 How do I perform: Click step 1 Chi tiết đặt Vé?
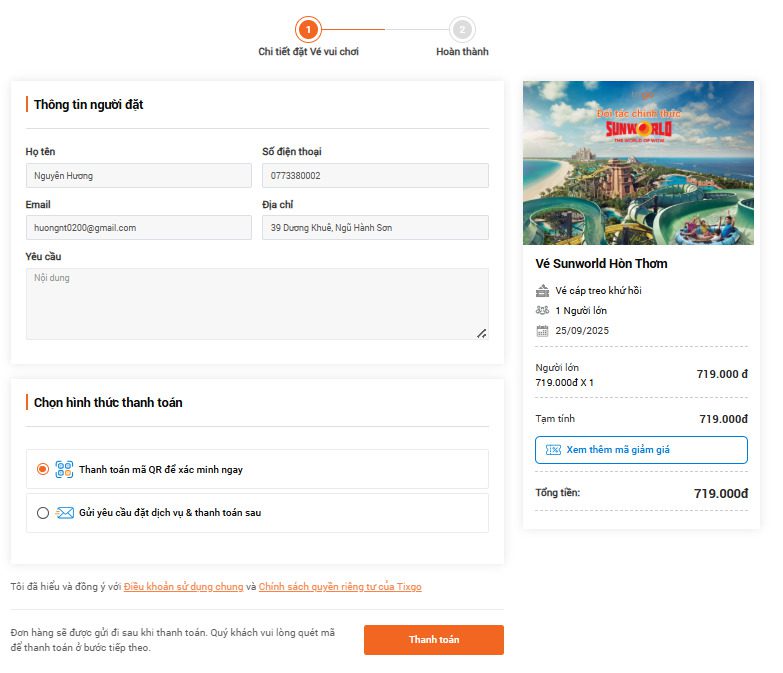308,30
